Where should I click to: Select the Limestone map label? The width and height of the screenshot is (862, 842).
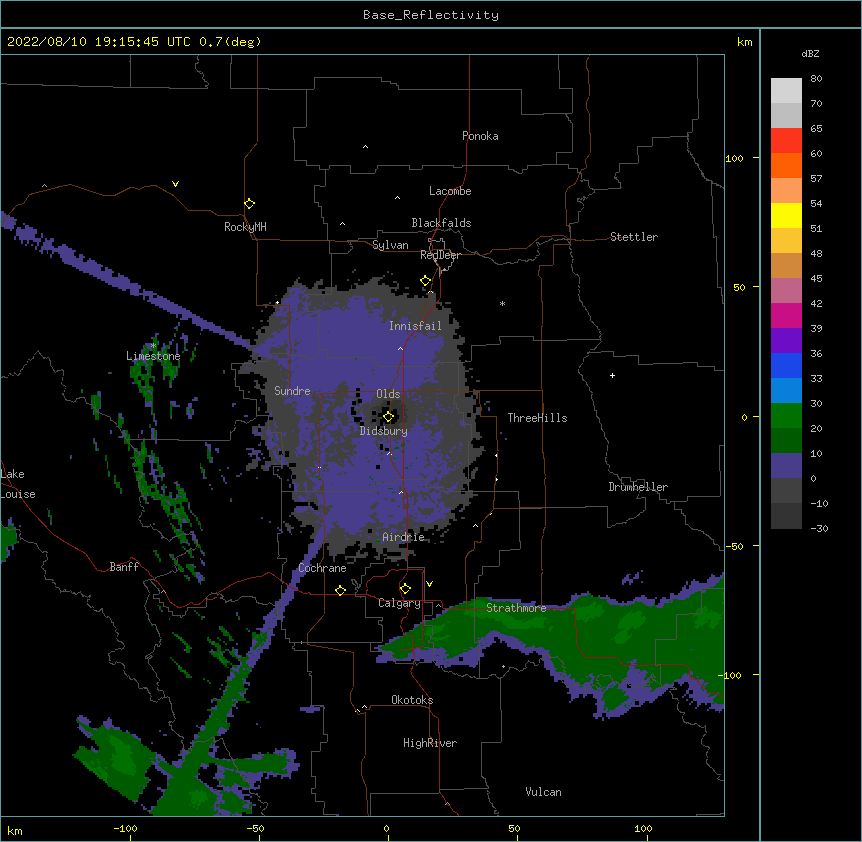(x=153, y=356)
